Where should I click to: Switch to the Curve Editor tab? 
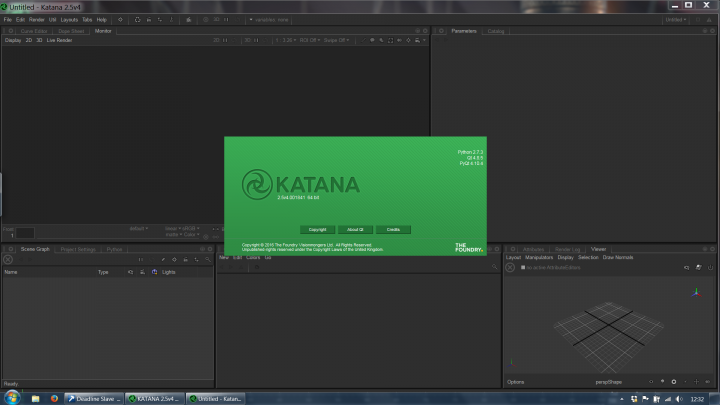coord(34,31)
